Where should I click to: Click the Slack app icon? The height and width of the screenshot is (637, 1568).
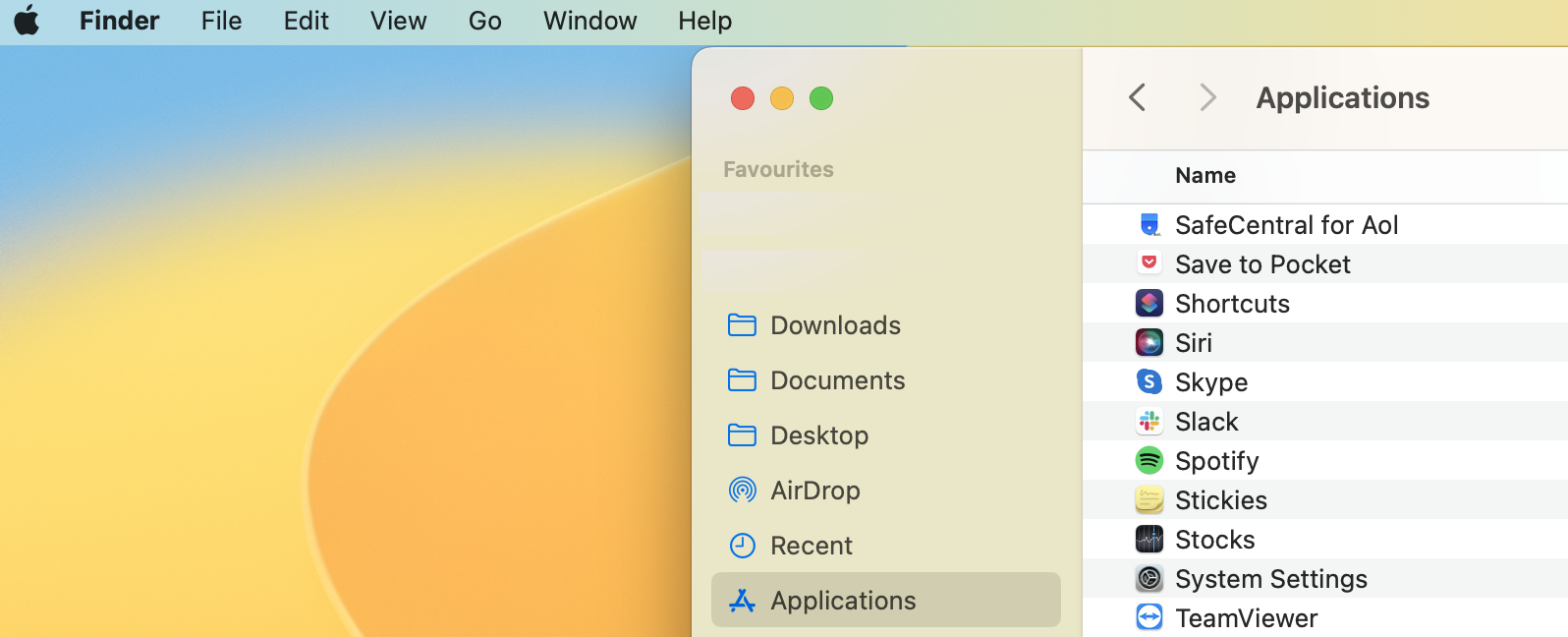pyautogui.click(x=1149, y=421)
